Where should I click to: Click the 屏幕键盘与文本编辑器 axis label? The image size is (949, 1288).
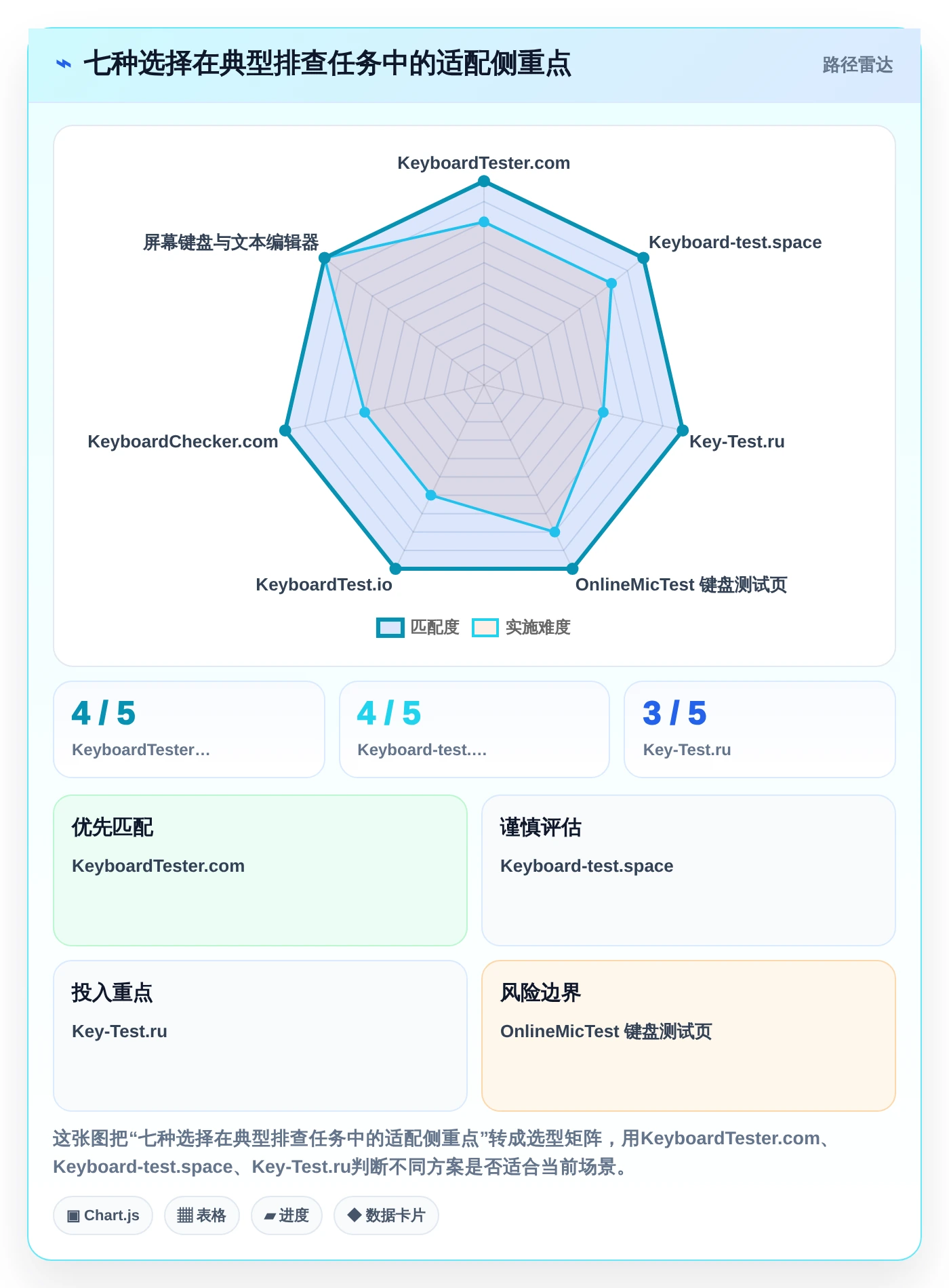click(x=231, y=243)
